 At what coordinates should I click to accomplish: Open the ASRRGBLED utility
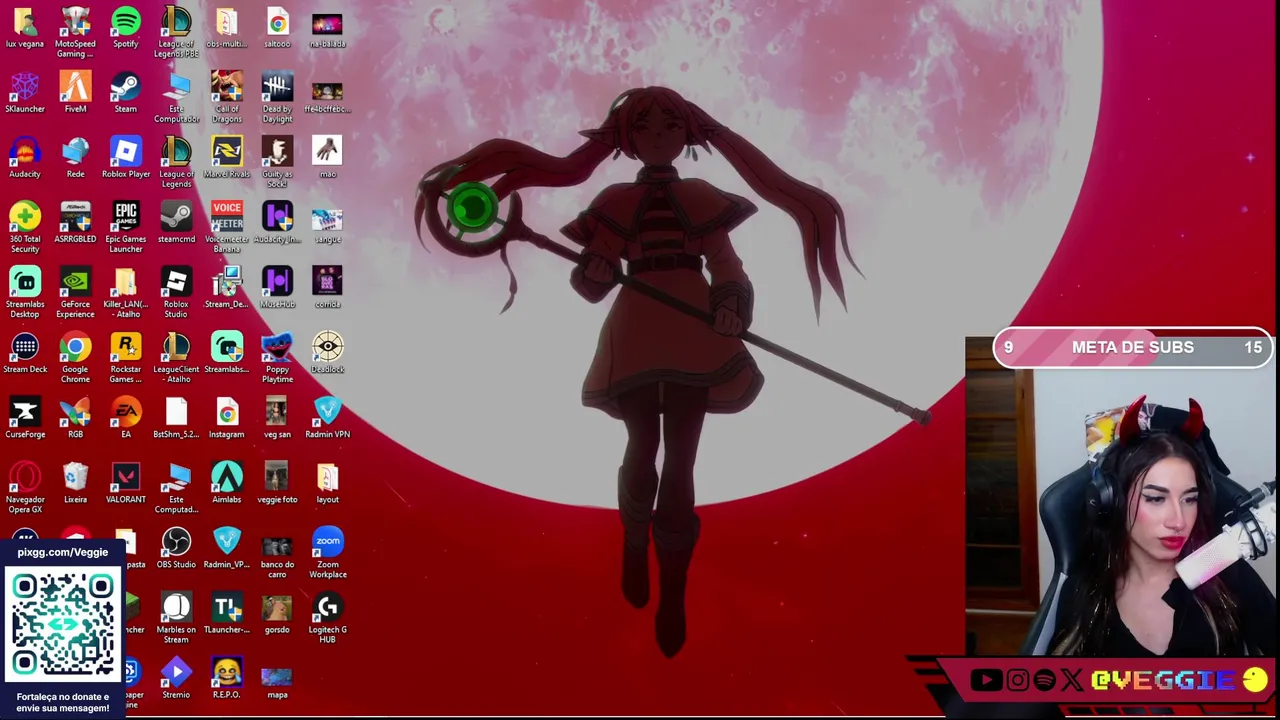(x=75, y=222)
